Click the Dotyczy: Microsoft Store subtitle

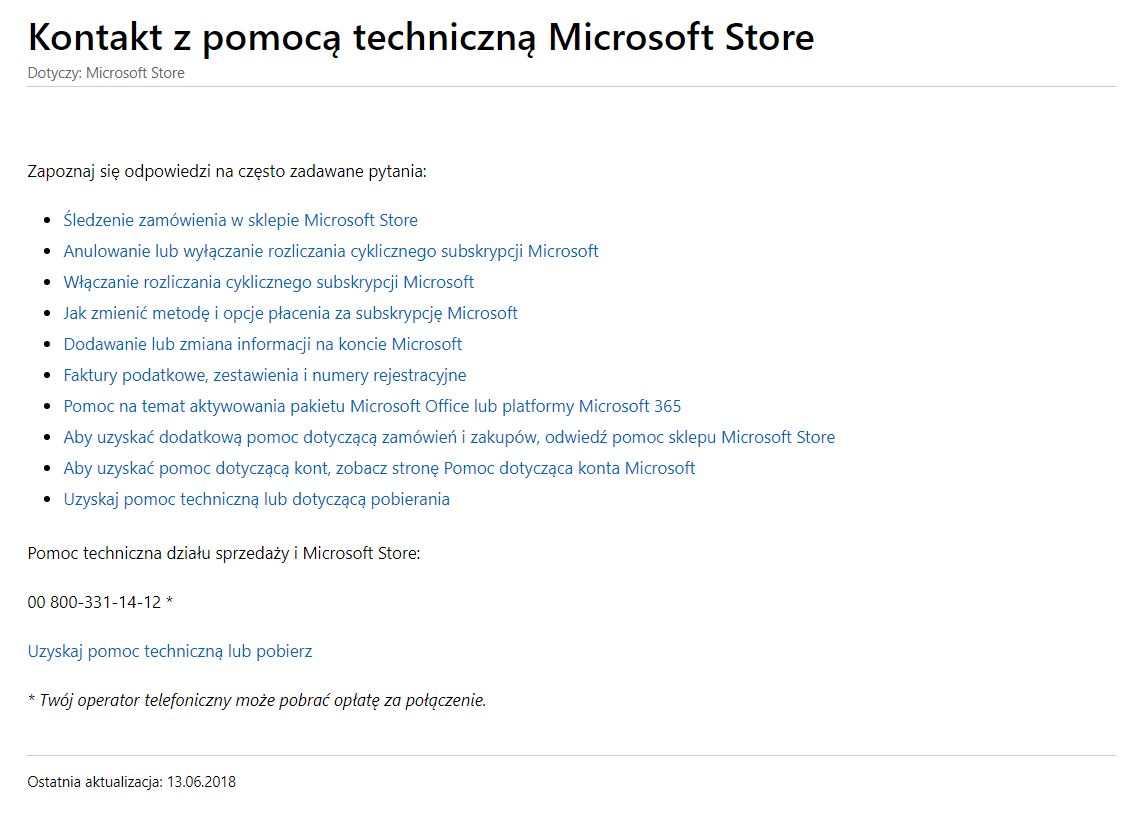[106, 73]
